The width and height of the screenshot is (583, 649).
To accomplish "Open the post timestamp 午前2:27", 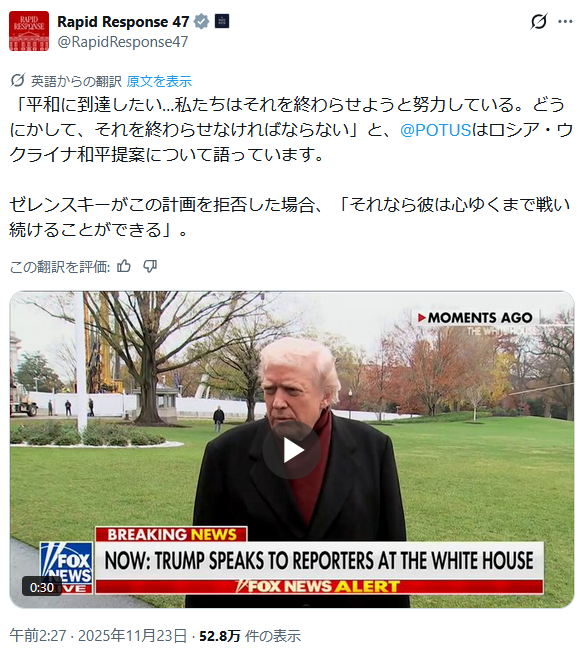I will point(38,635).
